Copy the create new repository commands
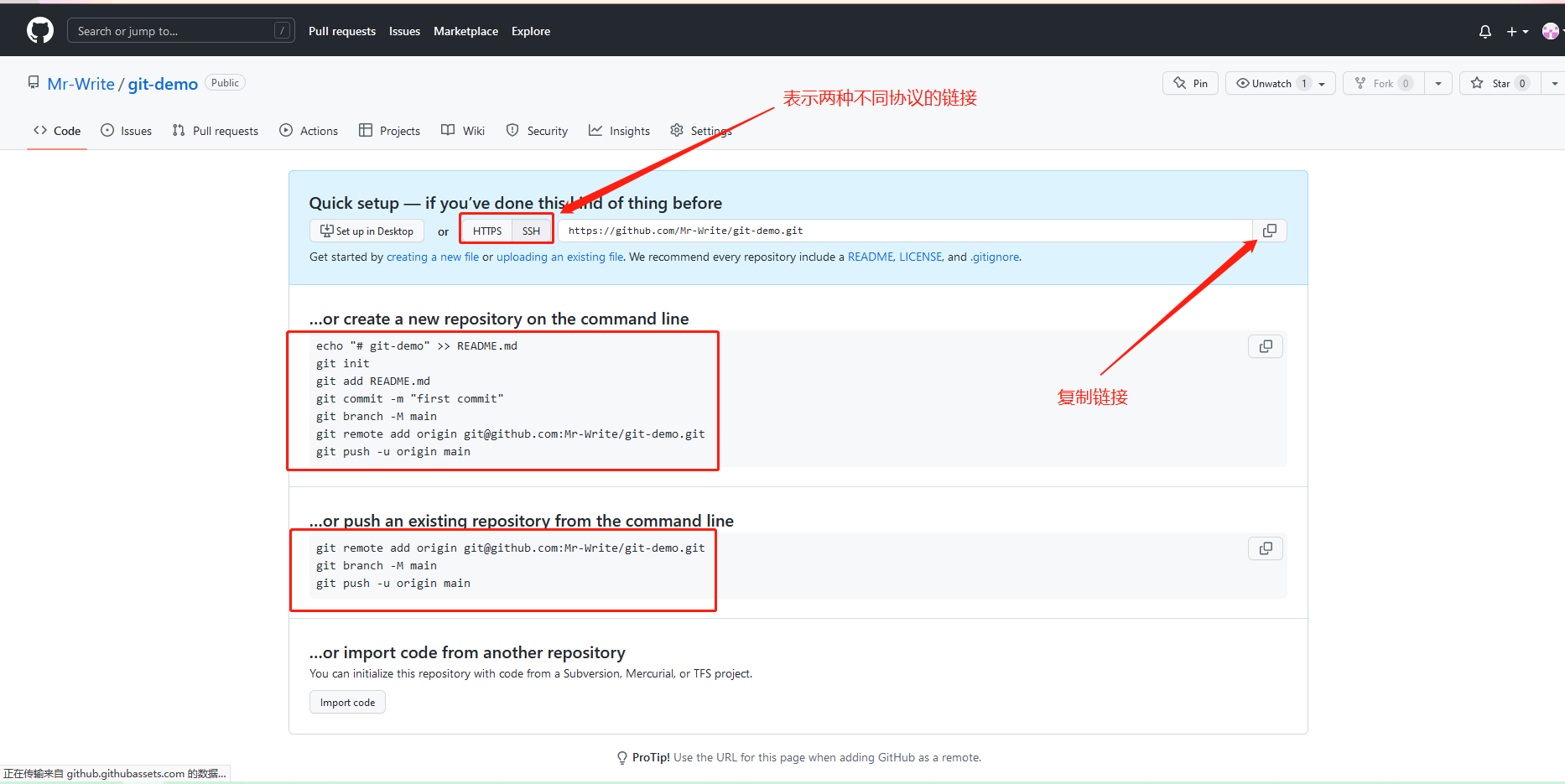This screenshot has height=784, width=1565. click(1266, 346)
